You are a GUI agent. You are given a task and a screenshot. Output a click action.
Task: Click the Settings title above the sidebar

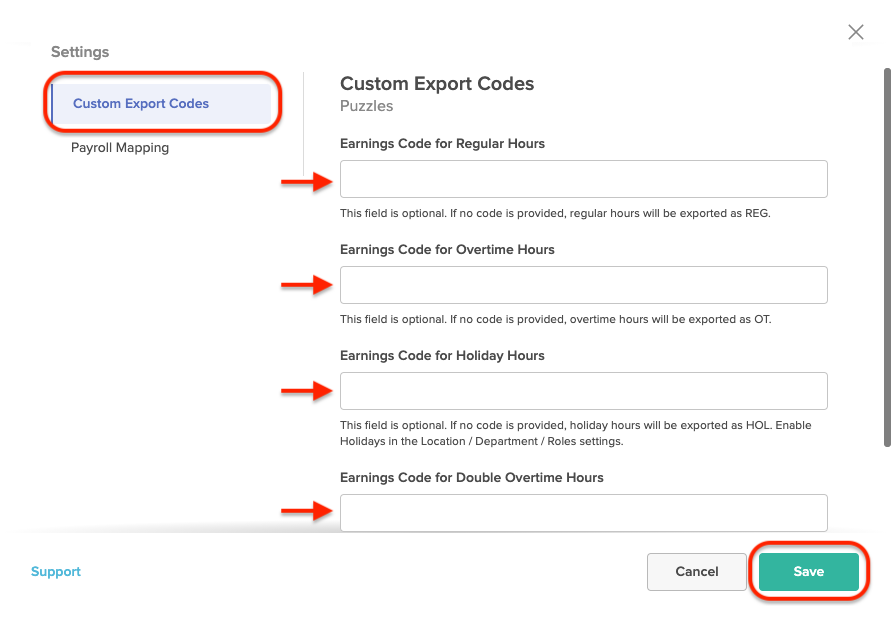[x=80, y=52]
